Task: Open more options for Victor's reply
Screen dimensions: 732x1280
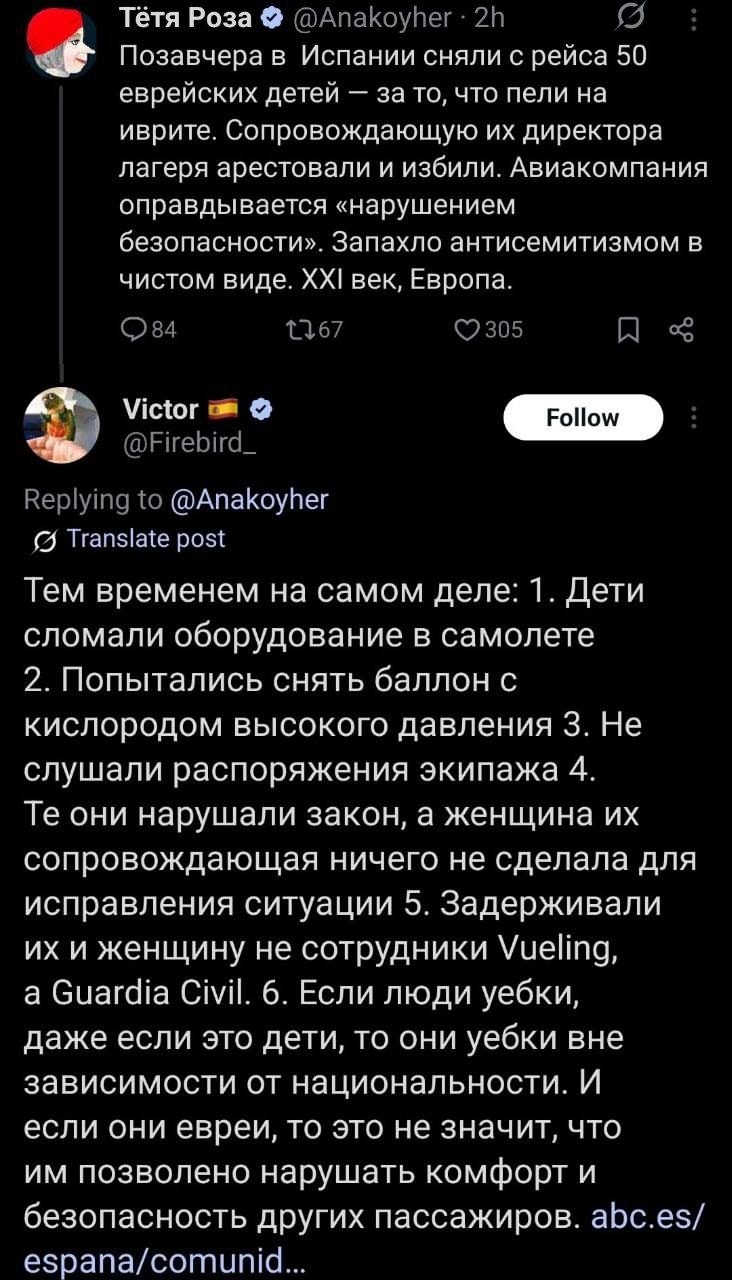Action: tap(694, 417)
